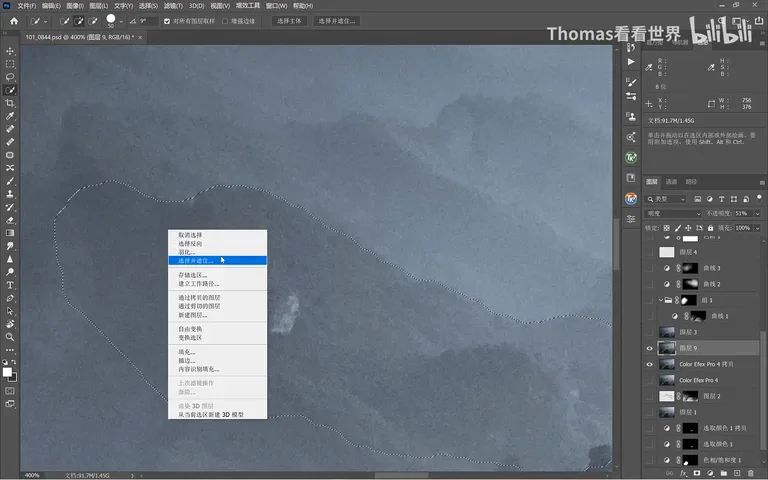Screen dimensions: 768x480
Task: Click the Play actions icon in side strip
Action: click(631, 62)
